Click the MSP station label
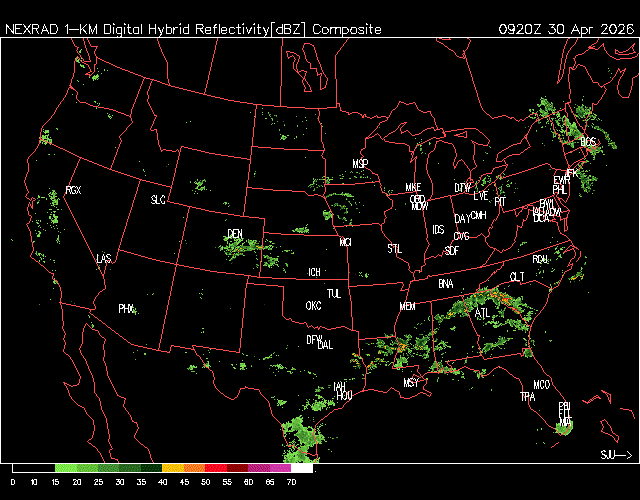Image resolution: width=640 pixels, height=500 pixels. click(x=360, y=163)
